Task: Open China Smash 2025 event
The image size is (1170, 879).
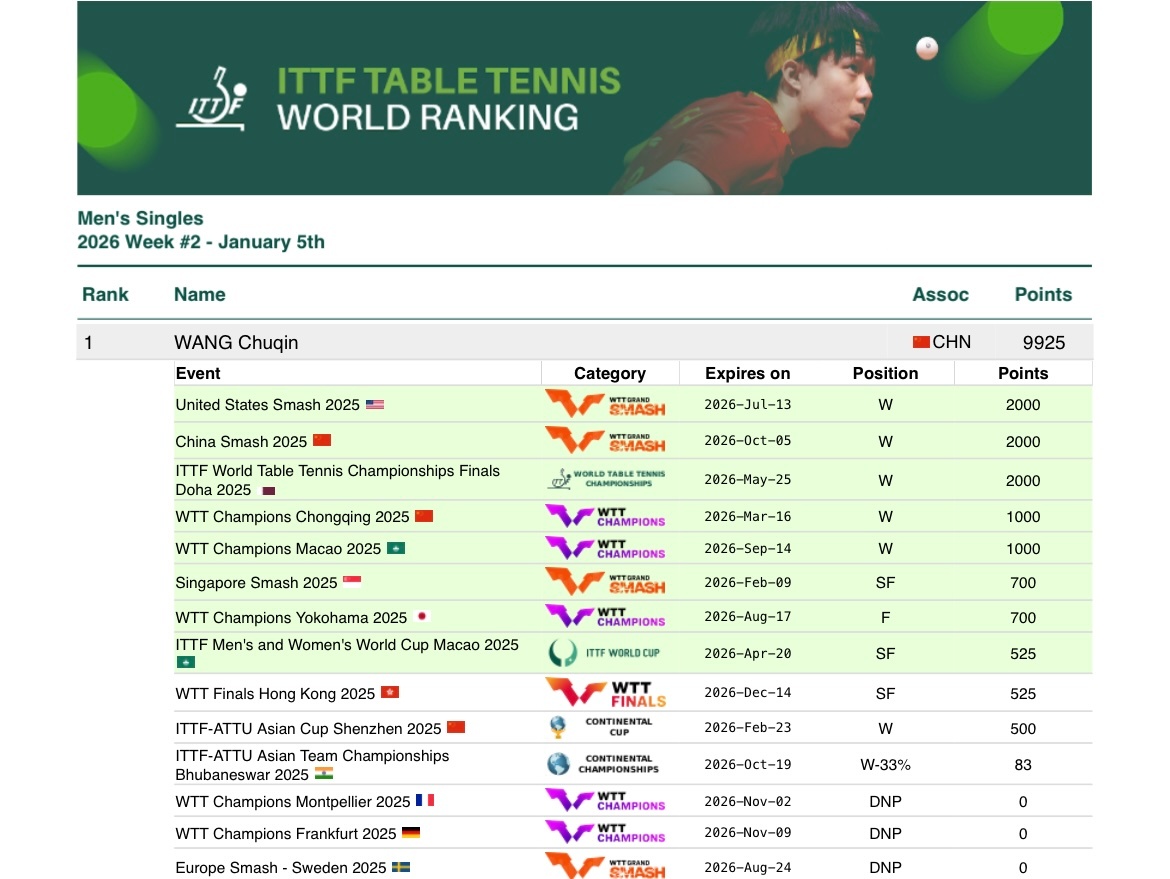Action: pyautogui.click(x=241, y=441)
